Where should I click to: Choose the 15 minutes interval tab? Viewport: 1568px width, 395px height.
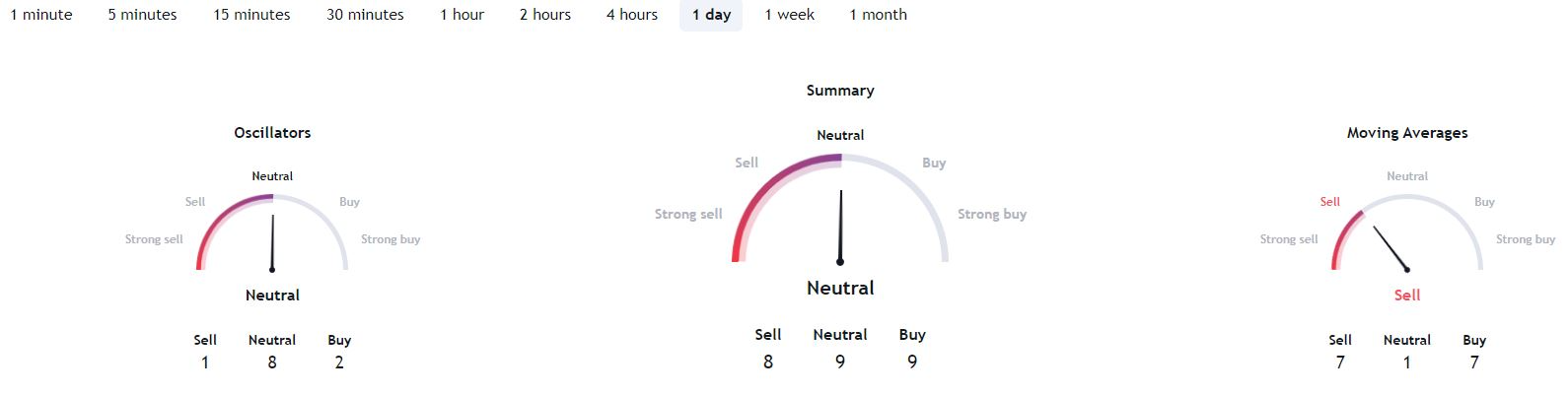[252, 15]
